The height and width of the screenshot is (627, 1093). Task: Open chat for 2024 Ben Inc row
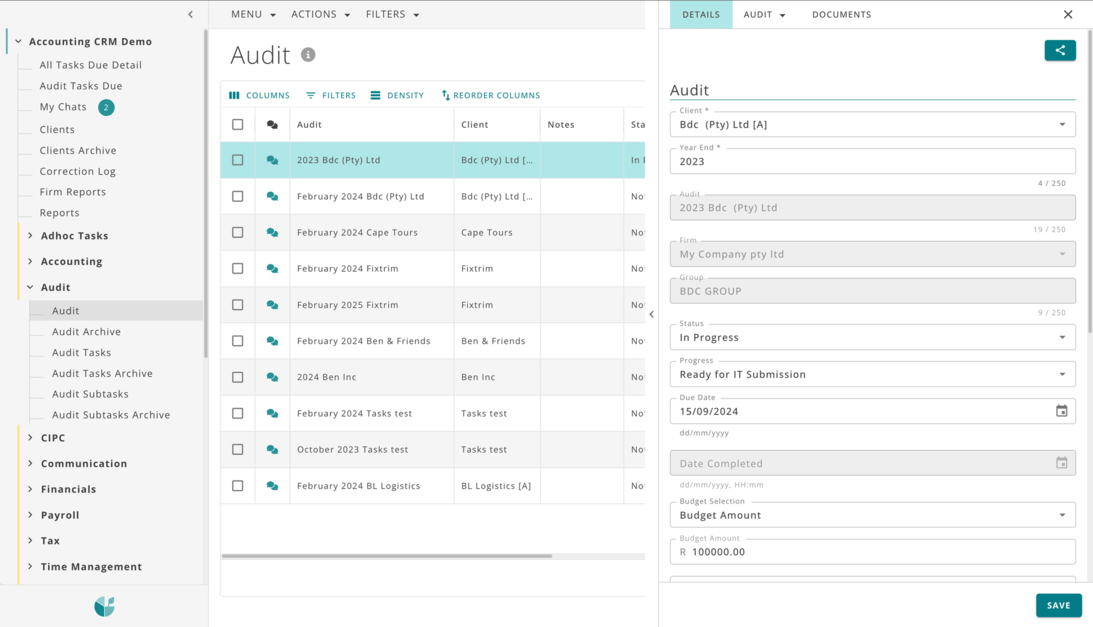tap(272, 377)
